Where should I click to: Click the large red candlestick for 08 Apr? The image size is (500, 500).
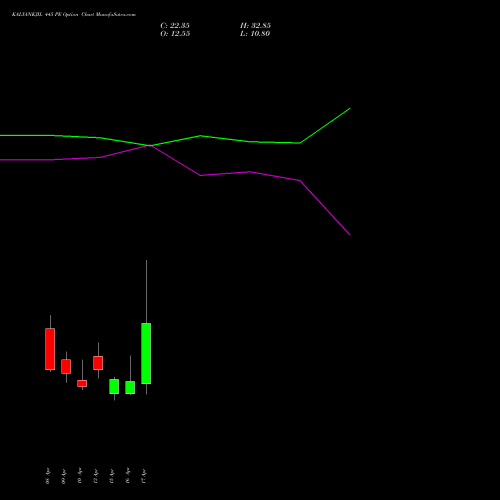(x=50, y=349)
